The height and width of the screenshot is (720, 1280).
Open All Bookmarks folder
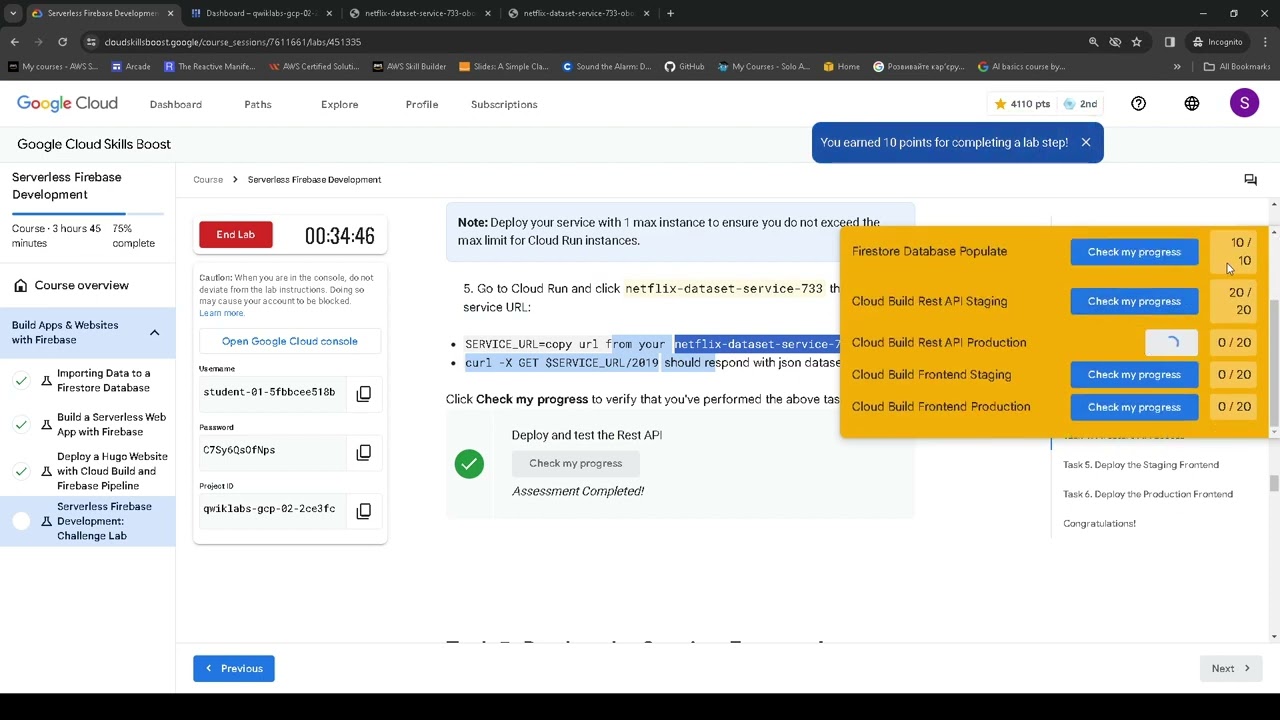click(x=1237, y=67)
